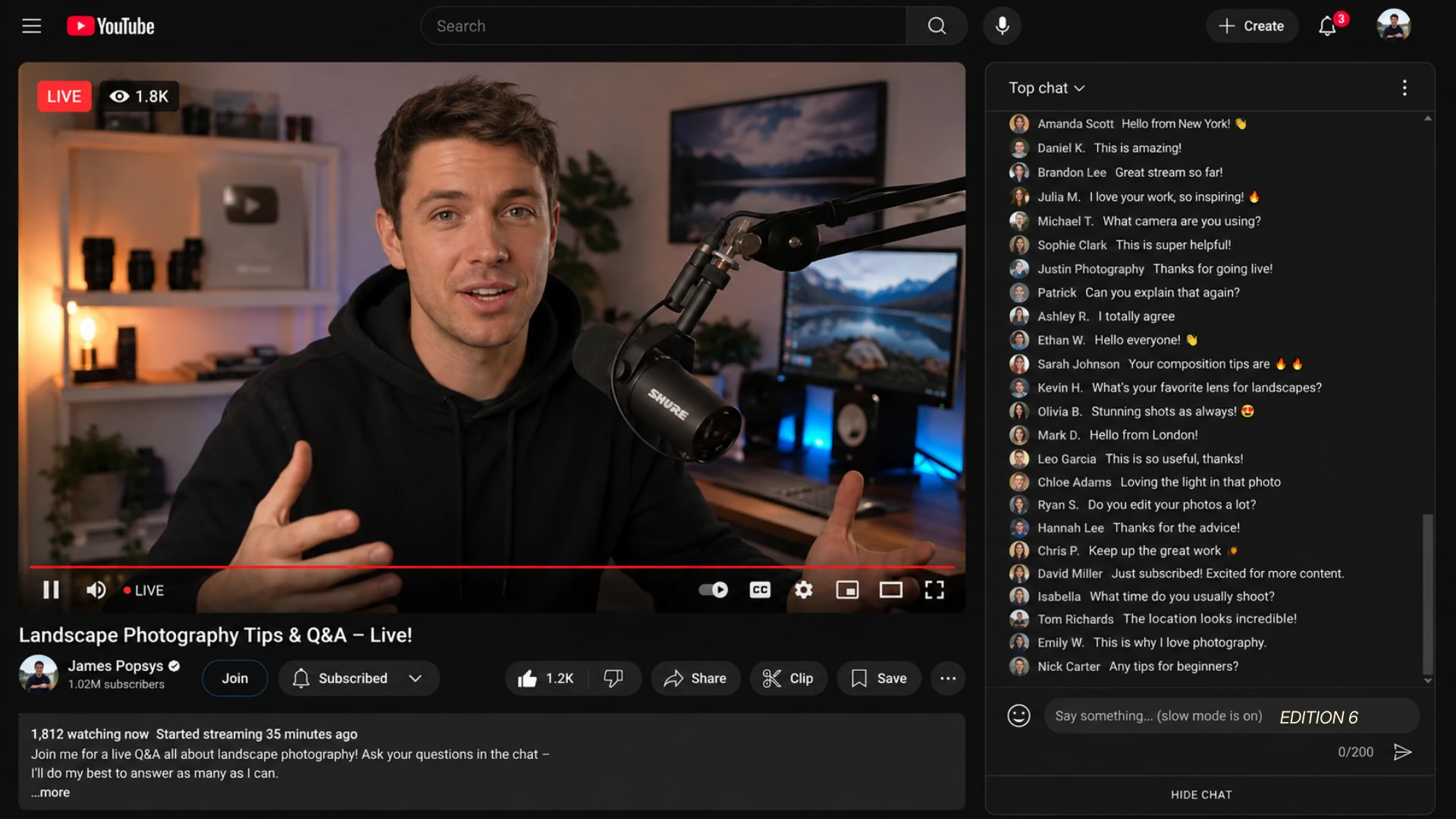The width and height of the screenshot is (1456, 819).
Task: Share the live stream
Action: (x=695, y=678)
